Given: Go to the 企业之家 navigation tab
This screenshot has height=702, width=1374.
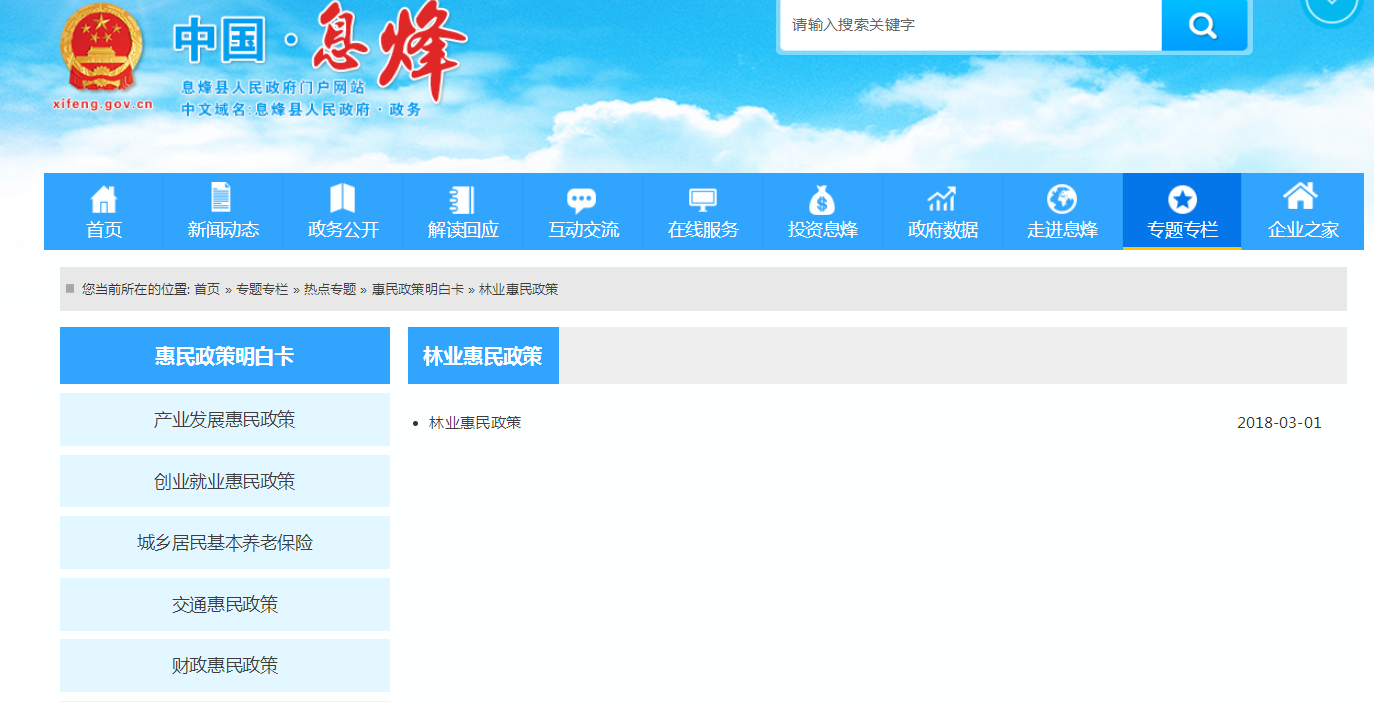Looking at the screenshot, I should click(x=1302, y=212).
